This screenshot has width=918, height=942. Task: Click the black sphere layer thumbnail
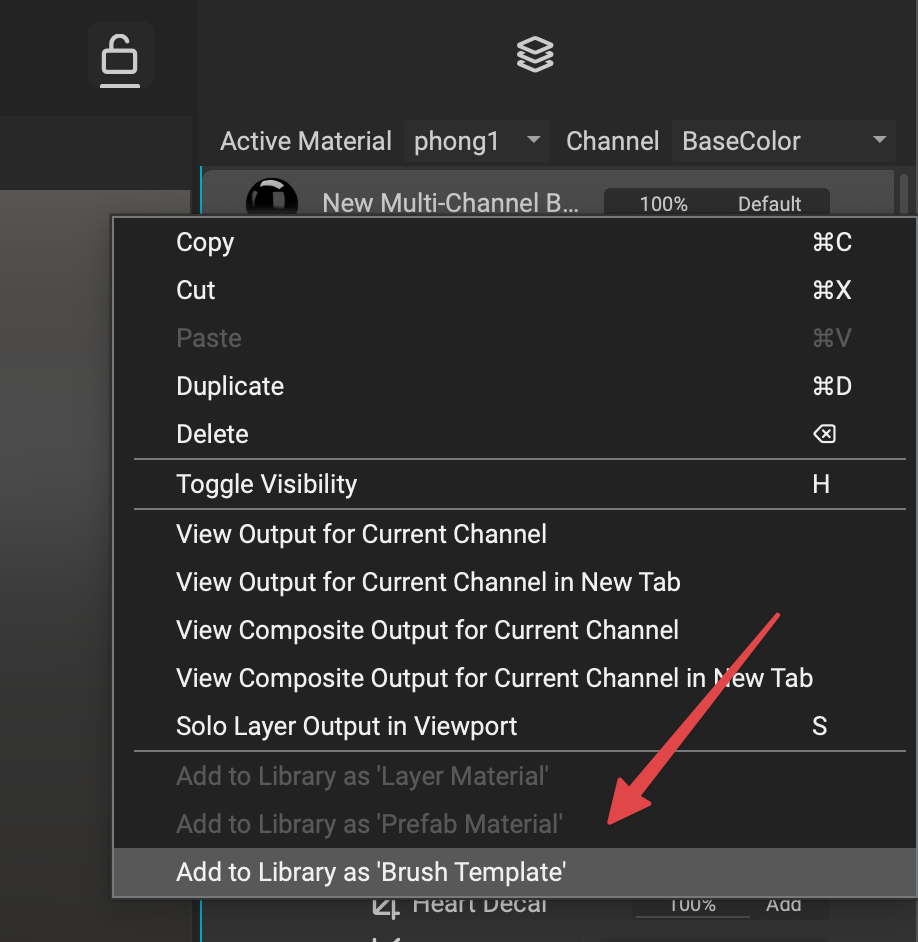click(272, 200)
